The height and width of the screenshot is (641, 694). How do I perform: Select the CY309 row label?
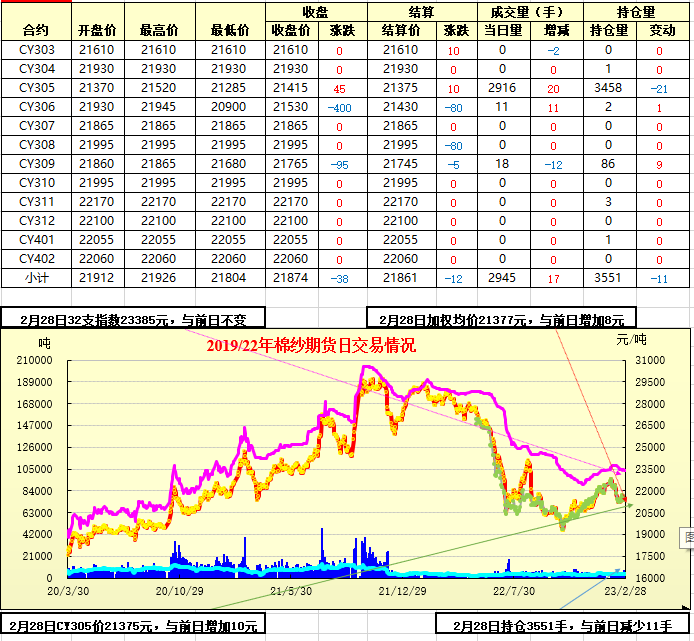36,164
